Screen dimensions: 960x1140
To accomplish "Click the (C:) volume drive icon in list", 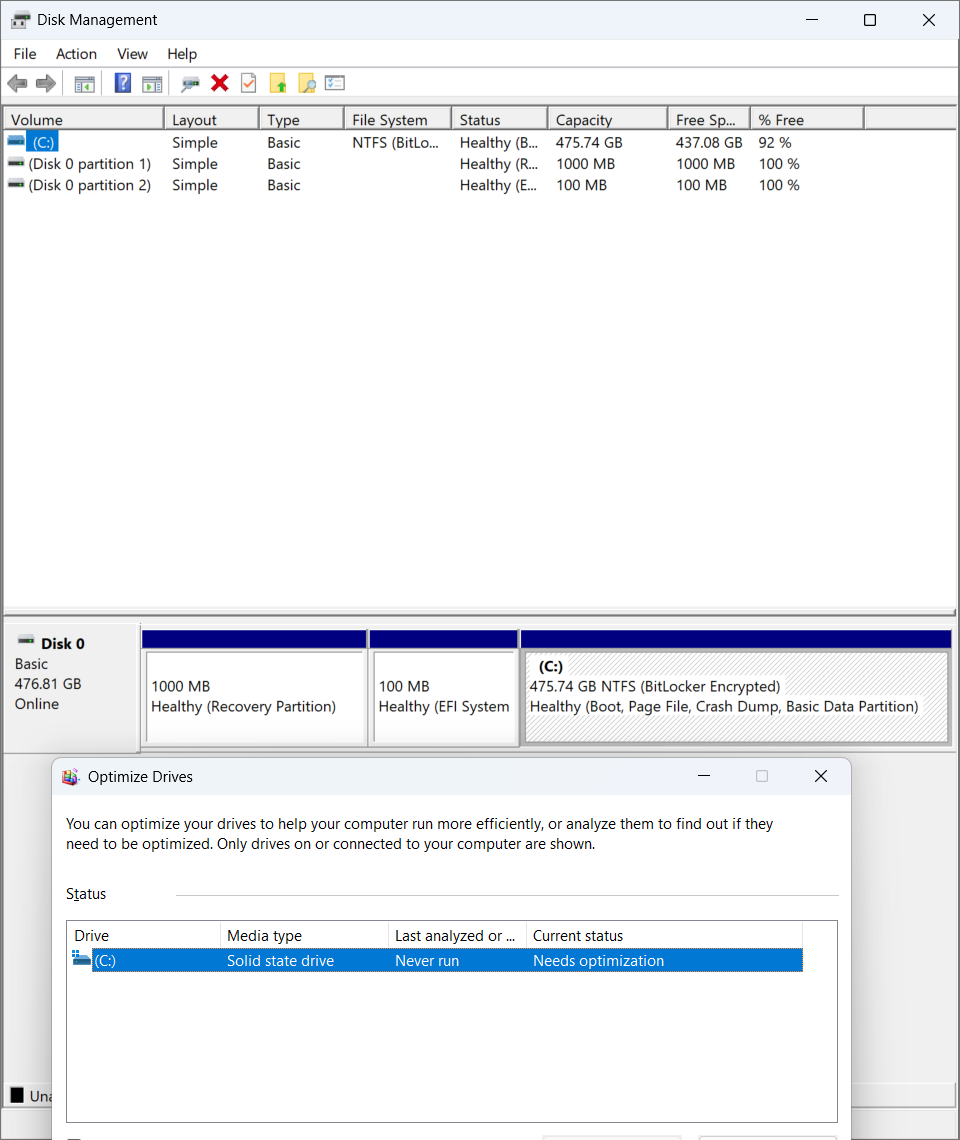I will point(16,141).
